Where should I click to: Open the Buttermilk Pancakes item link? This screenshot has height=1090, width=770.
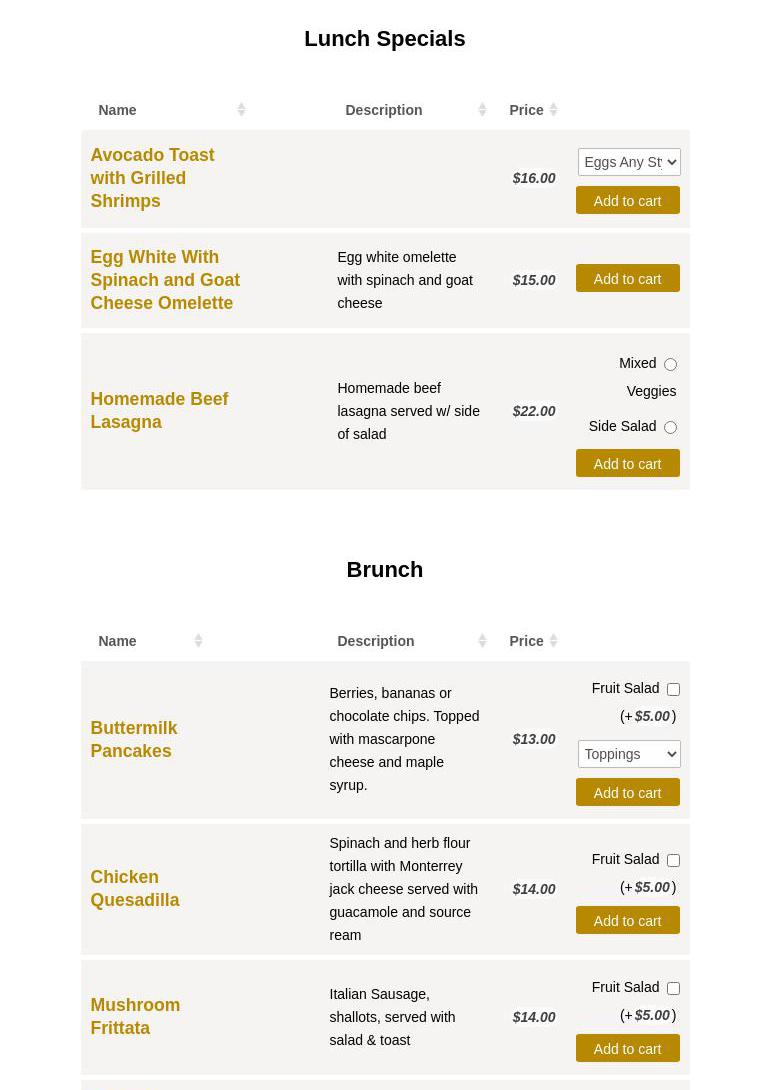133,740
